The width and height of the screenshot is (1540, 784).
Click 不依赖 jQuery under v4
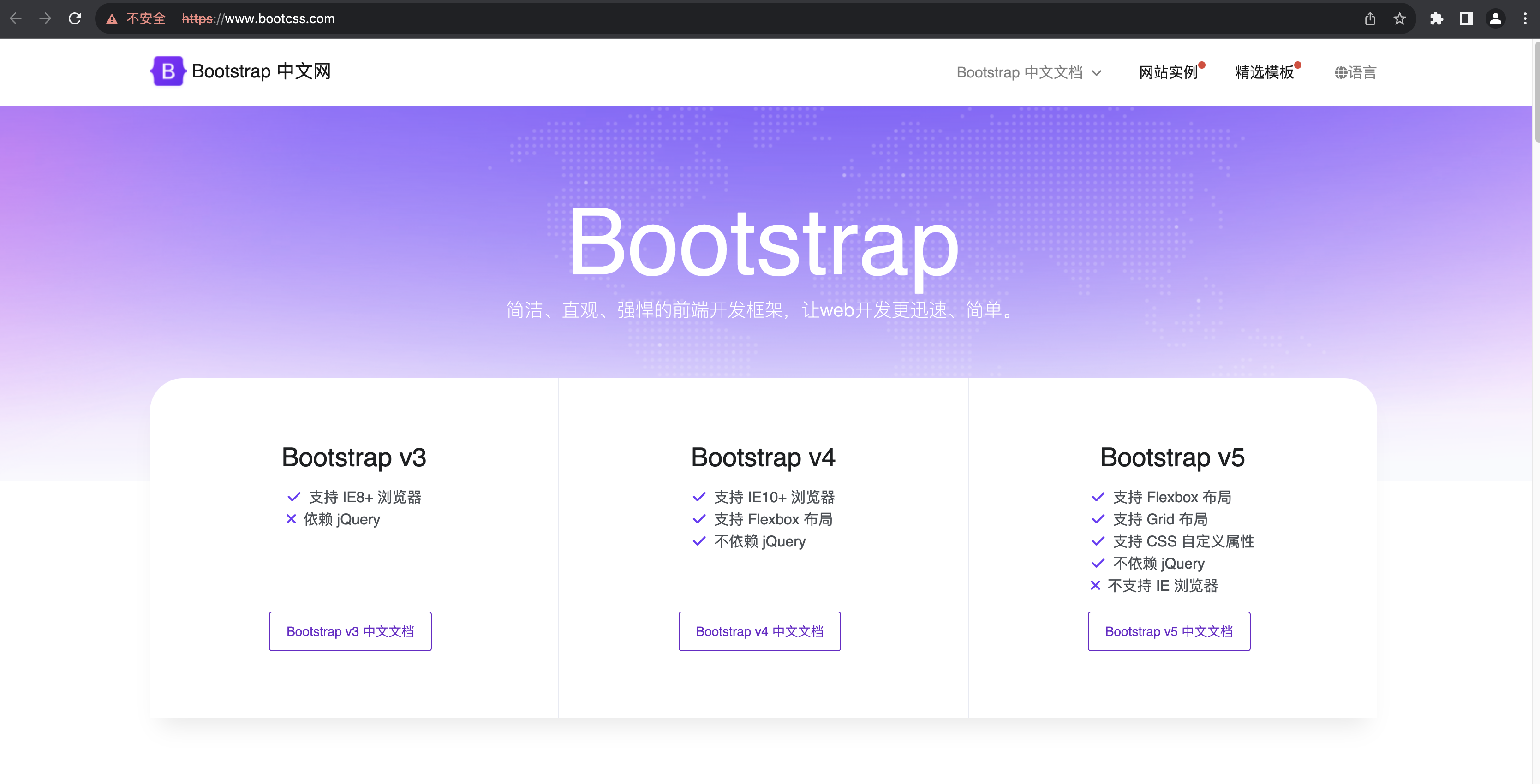[x=759, y=541]
